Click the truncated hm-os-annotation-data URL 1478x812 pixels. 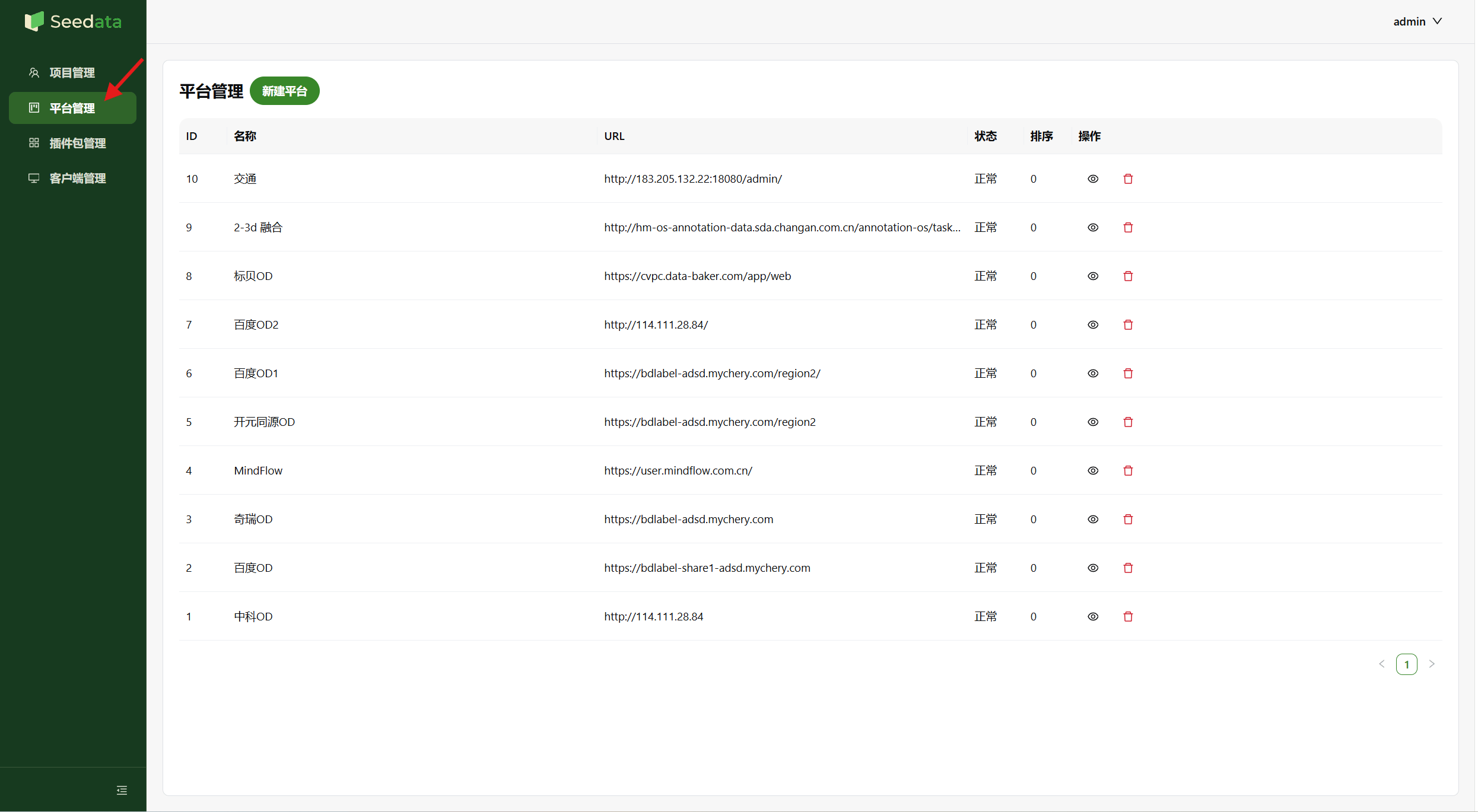point(782,227)
